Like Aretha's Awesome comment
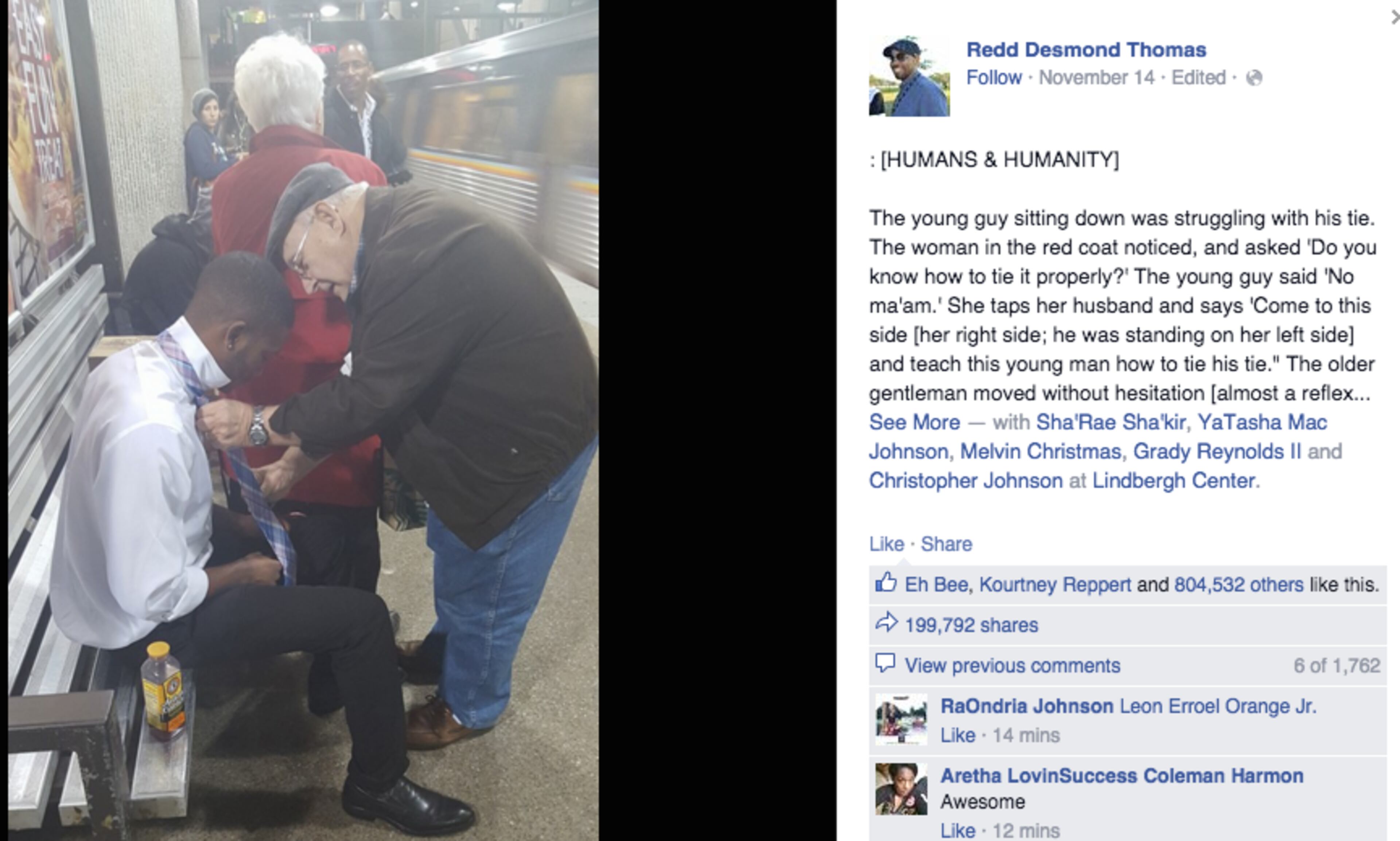The image size is (1400, 841). 958,830
